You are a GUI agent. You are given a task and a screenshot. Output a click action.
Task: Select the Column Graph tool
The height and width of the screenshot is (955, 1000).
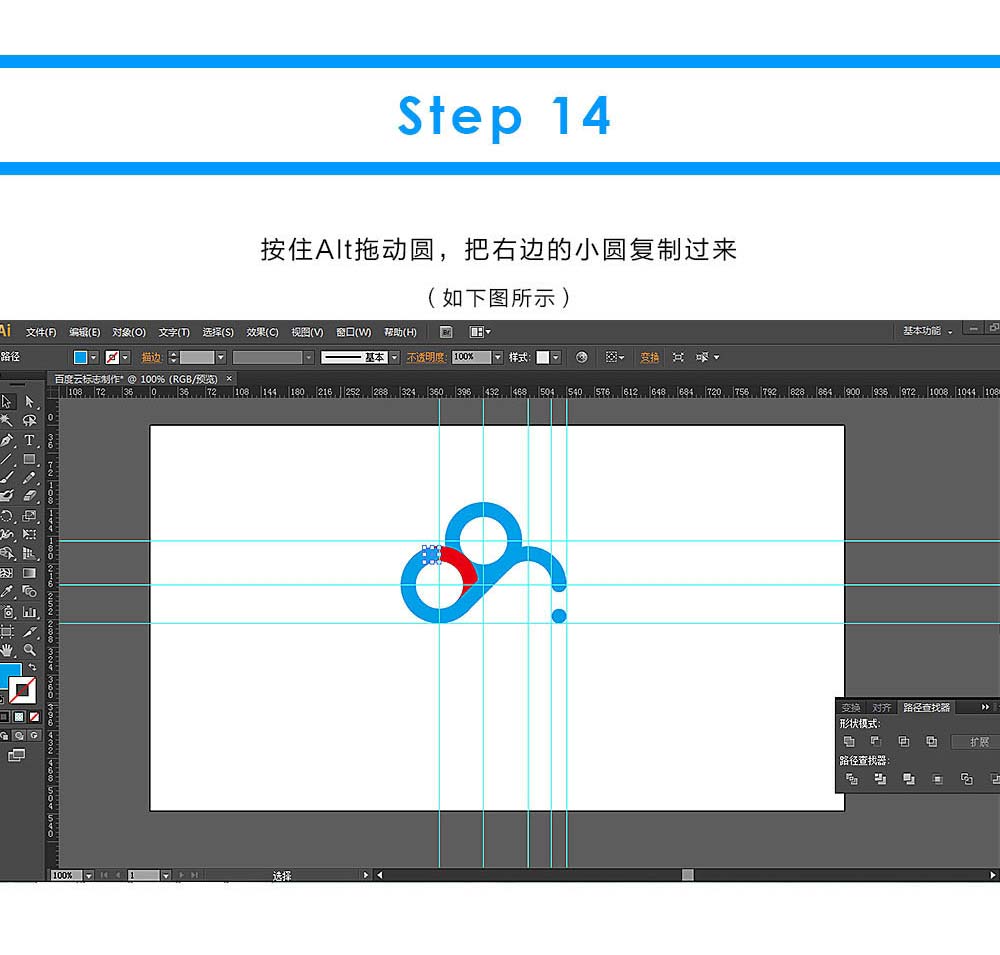pos(29,612)
